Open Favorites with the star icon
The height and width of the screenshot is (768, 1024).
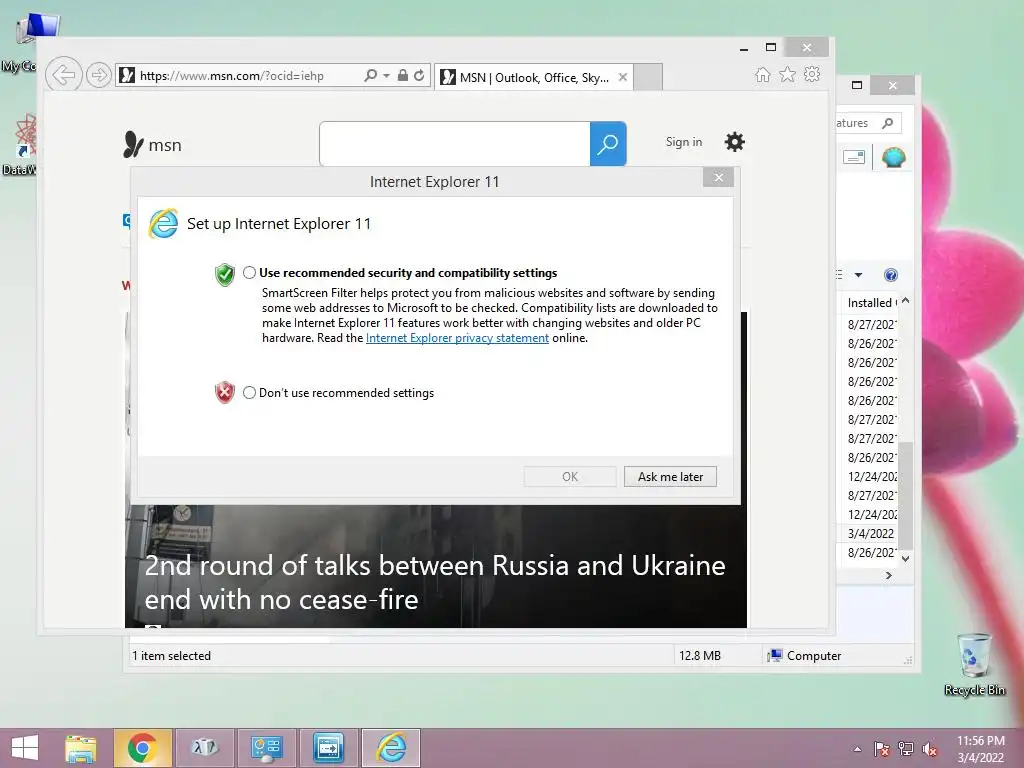click(788, 74)
